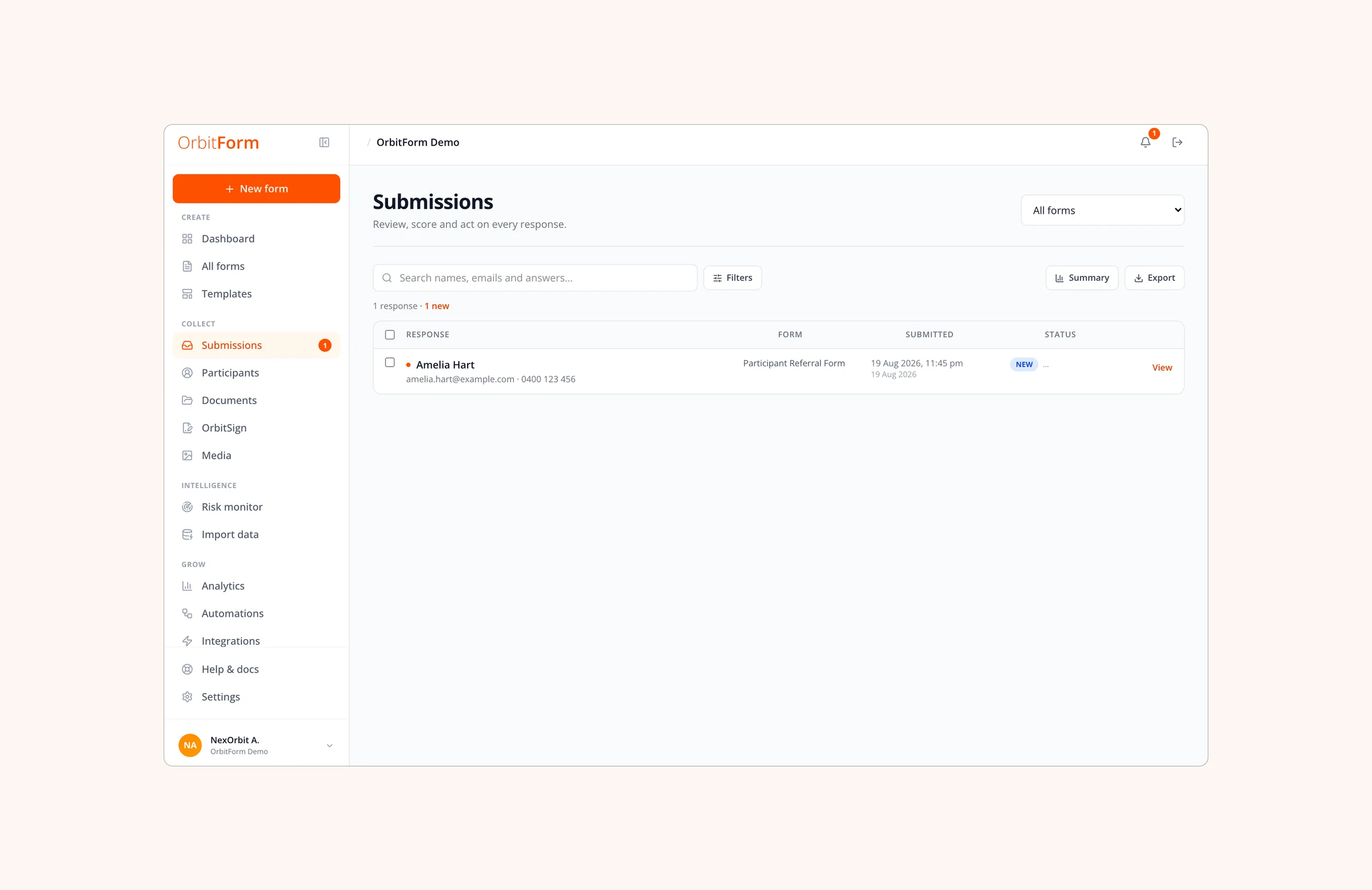Screen dimensions: 1372x890
Task: Click the Submissions inbox icon
Action: point(188,345)
